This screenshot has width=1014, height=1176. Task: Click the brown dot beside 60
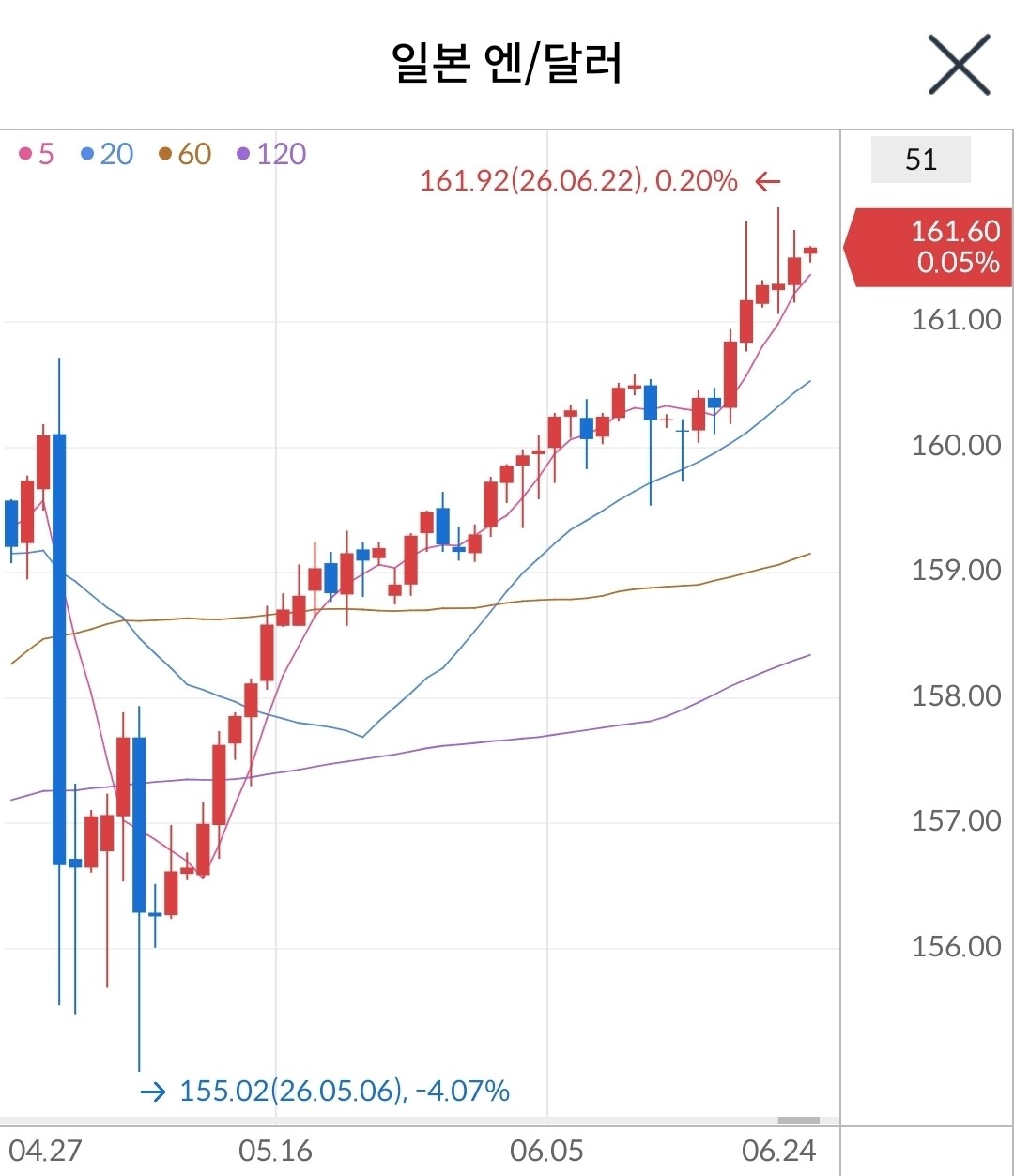(x=165, y=155)
